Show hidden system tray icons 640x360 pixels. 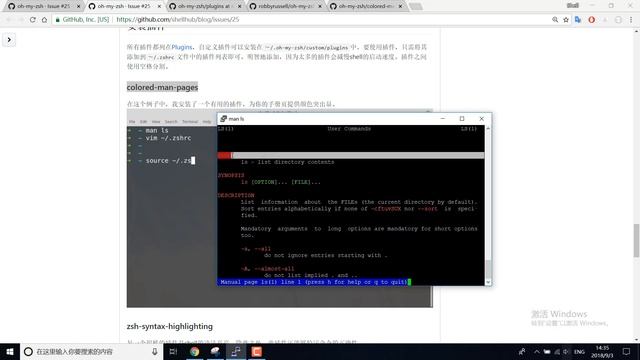pos(536,351)
